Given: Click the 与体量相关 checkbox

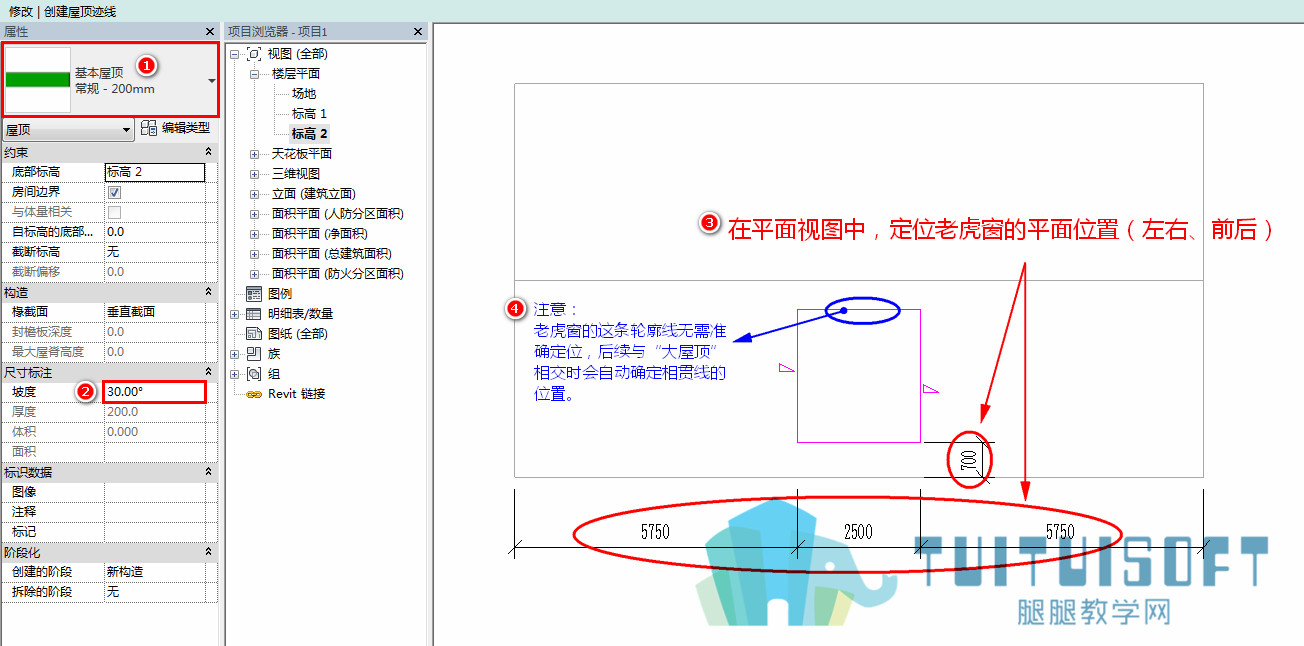Looking at the screenshot, I should [x=114, y=212].
